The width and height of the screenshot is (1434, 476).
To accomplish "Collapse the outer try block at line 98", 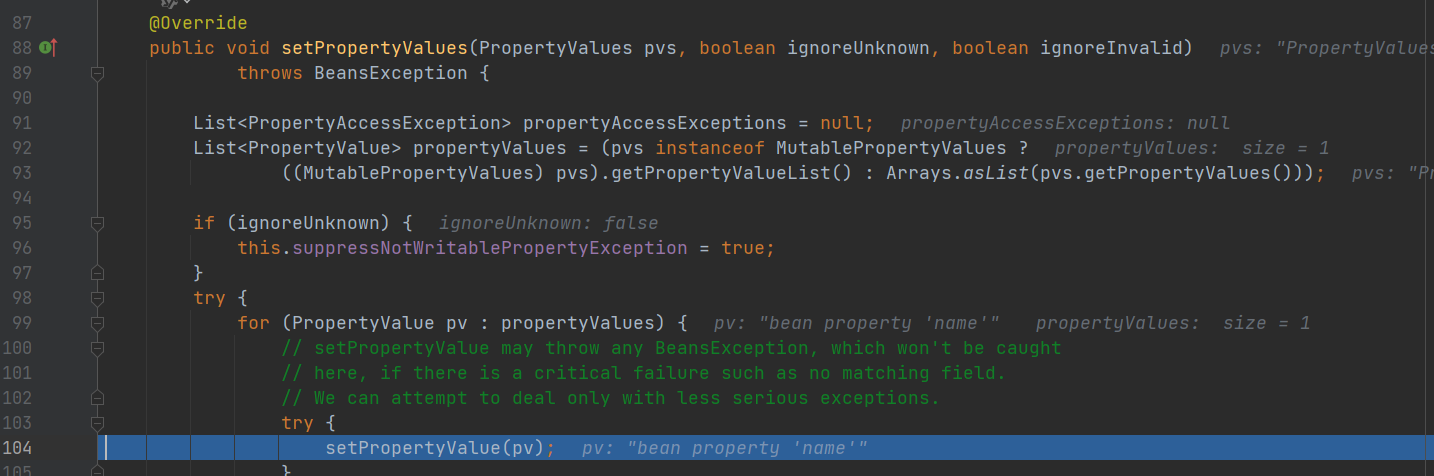I will point(97,298).
